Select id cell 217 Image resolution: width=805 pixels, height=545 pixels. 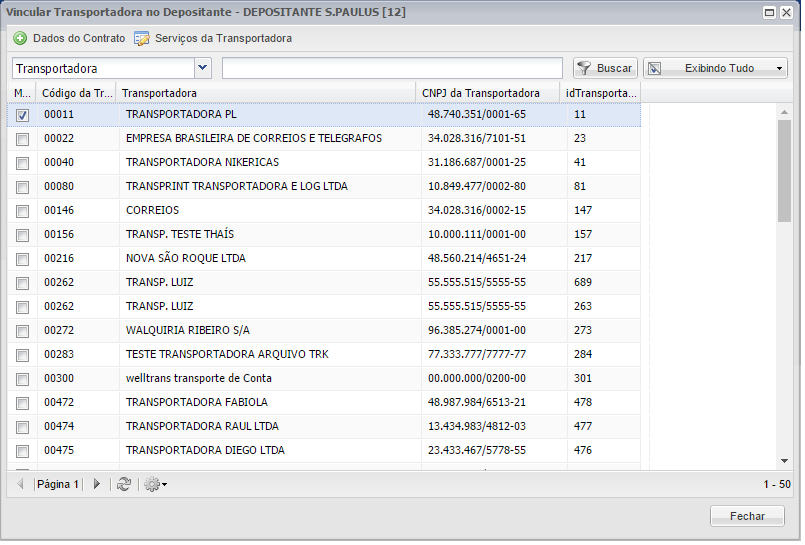click(x=604, y=258)
